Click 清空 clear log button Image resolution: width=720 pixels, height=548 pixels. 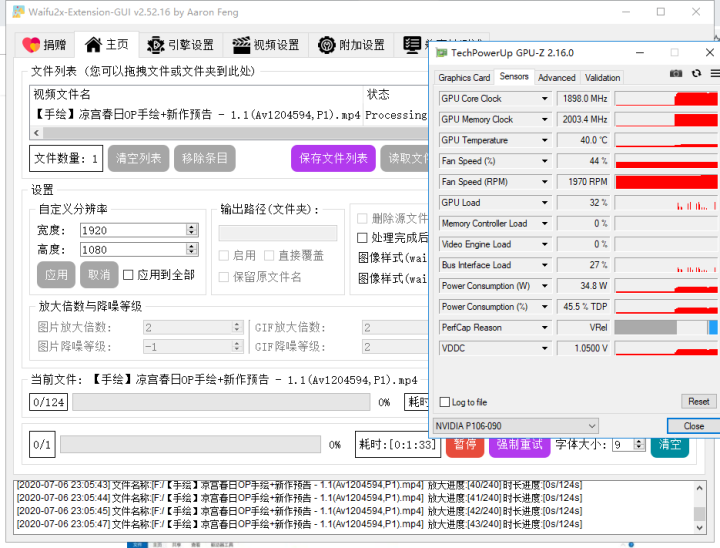(x=670, y=445)
